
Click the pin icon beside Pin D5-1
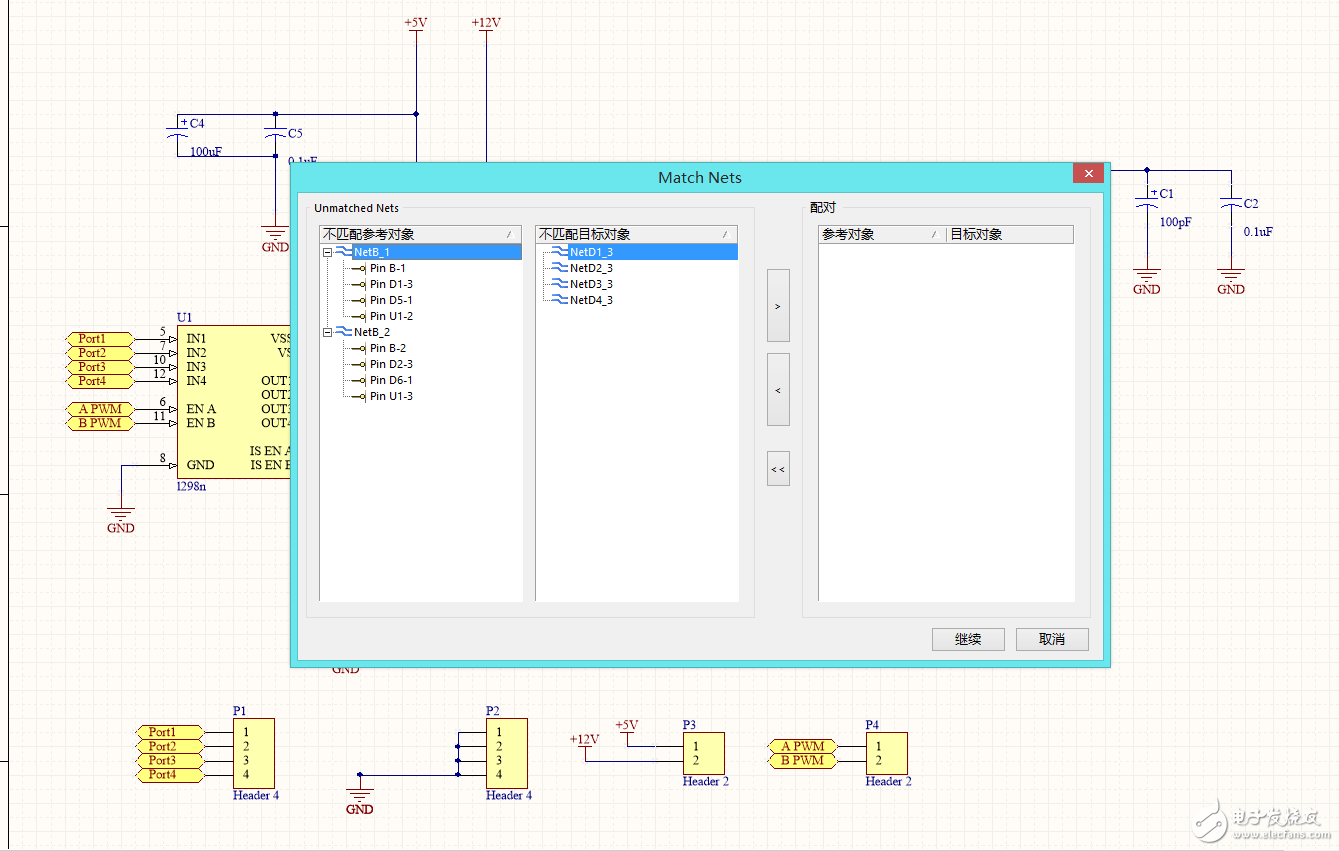[359, 301]
